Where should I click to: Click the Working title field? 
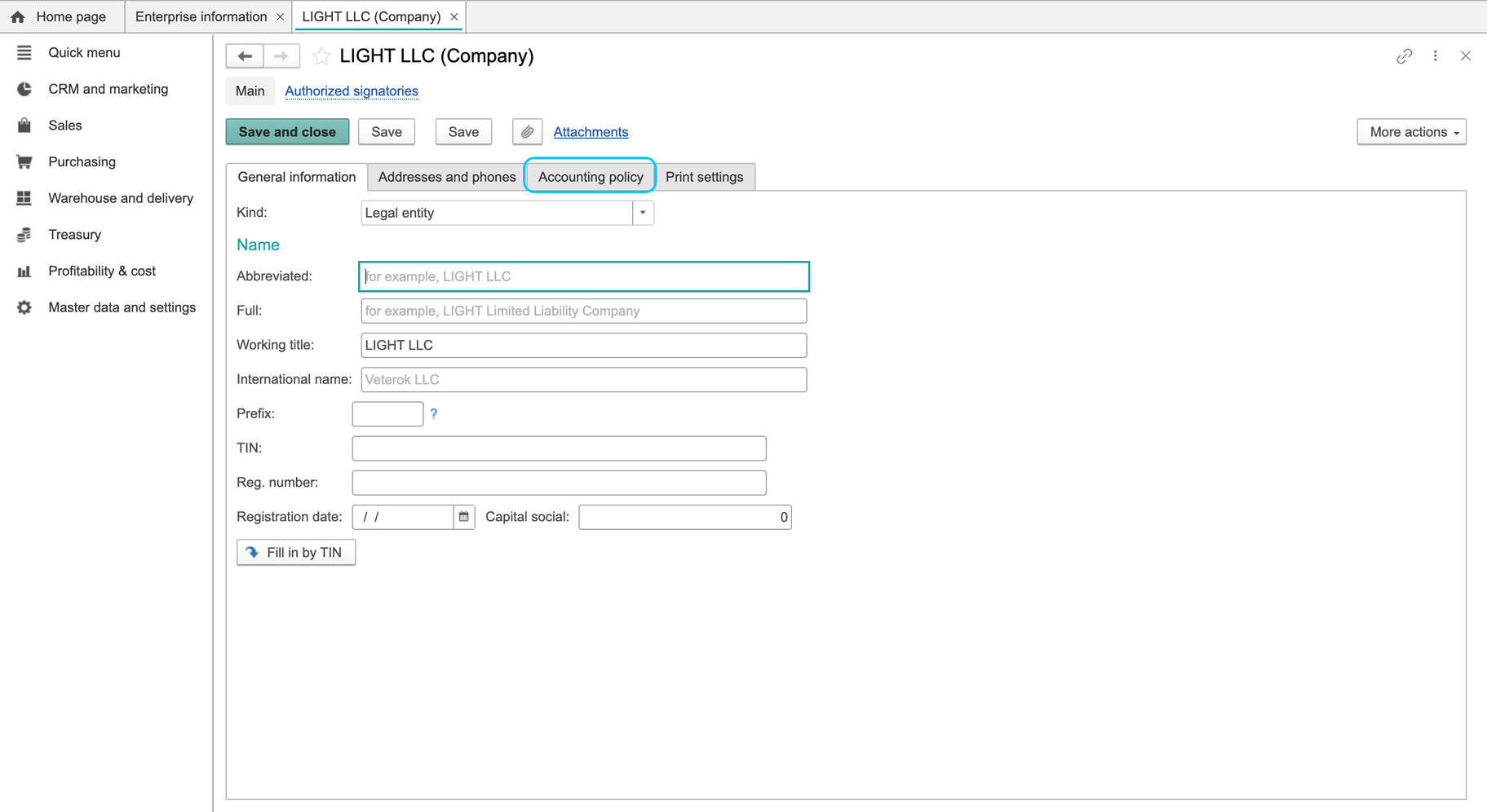pos(584,345)
